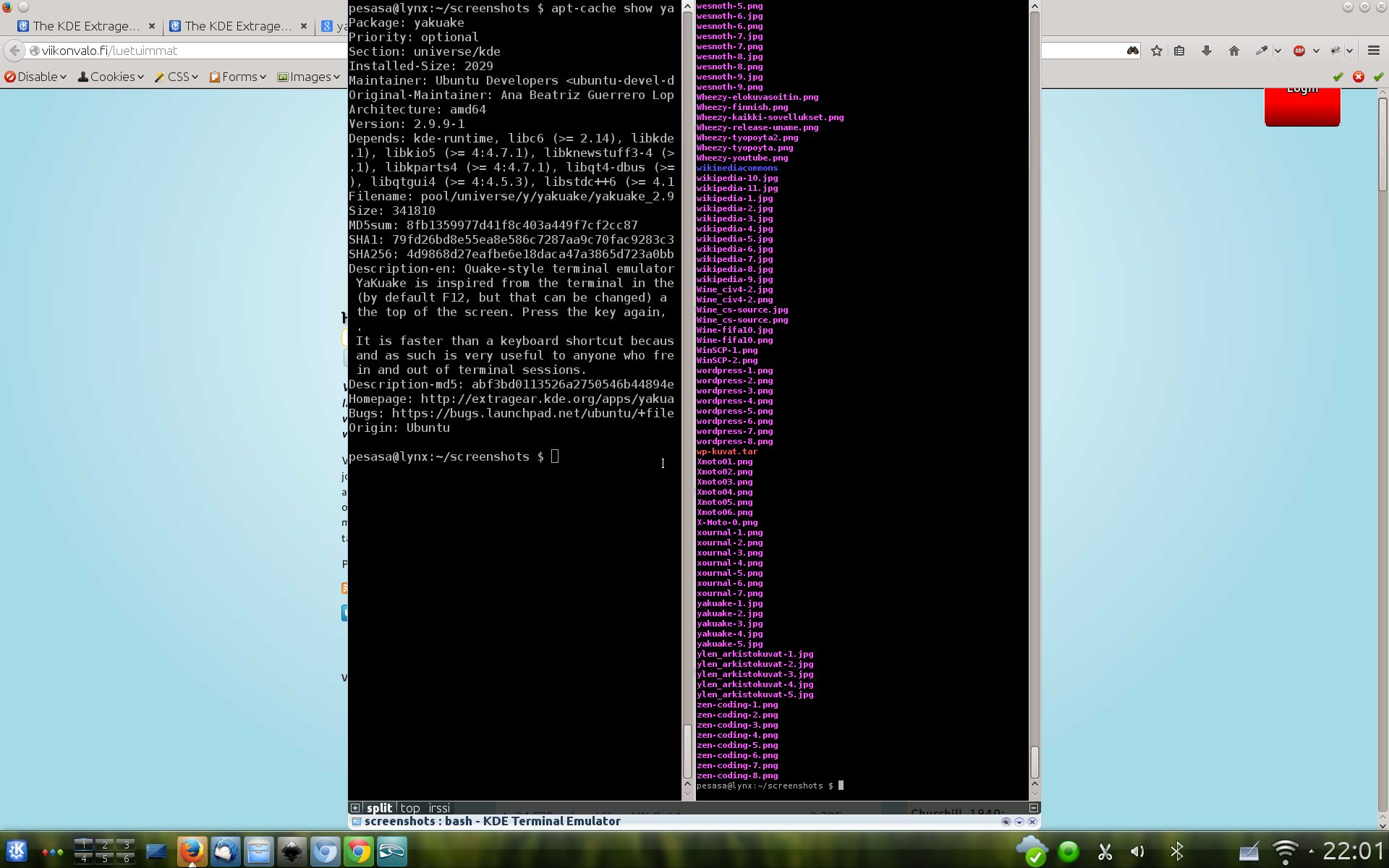Switch to first KDE Extragear browser tab
Image resolution: width=1389 pixels, height=868 pixels.
tap(86, 26)
